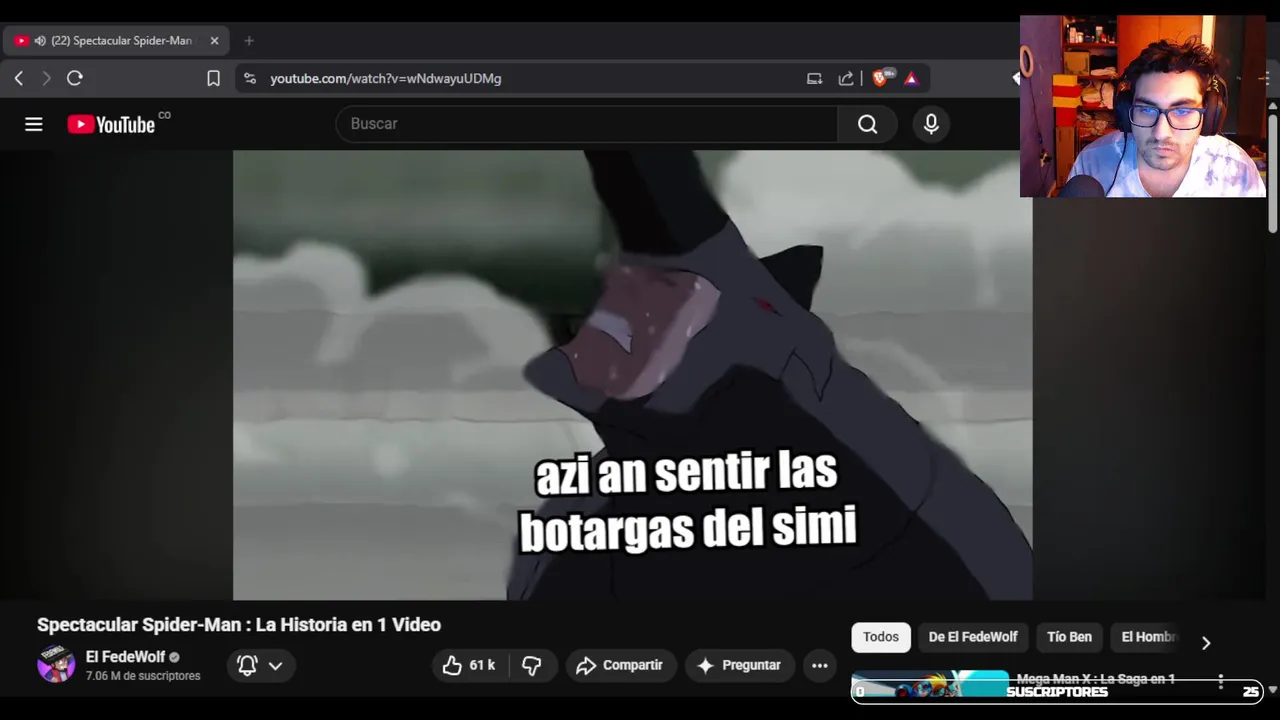Open Brave Shields lion icon
Image resolution: width=1280 pixels, height=720 pixels.
[x=881, y=78]
